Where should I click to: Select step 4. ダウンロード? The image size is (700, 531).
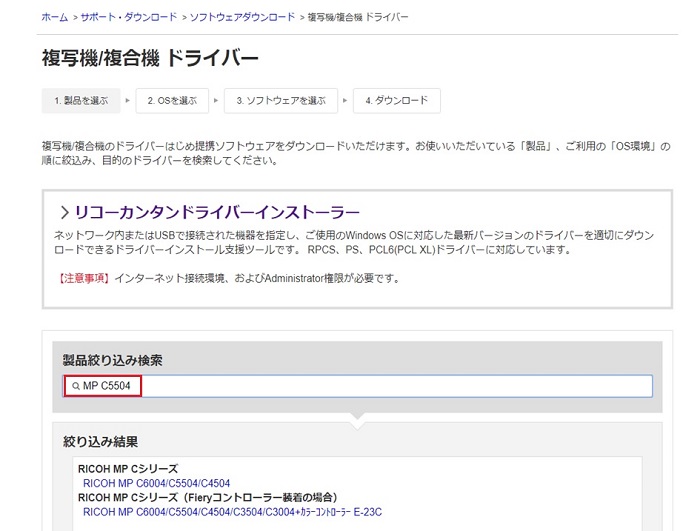point(397,100)
